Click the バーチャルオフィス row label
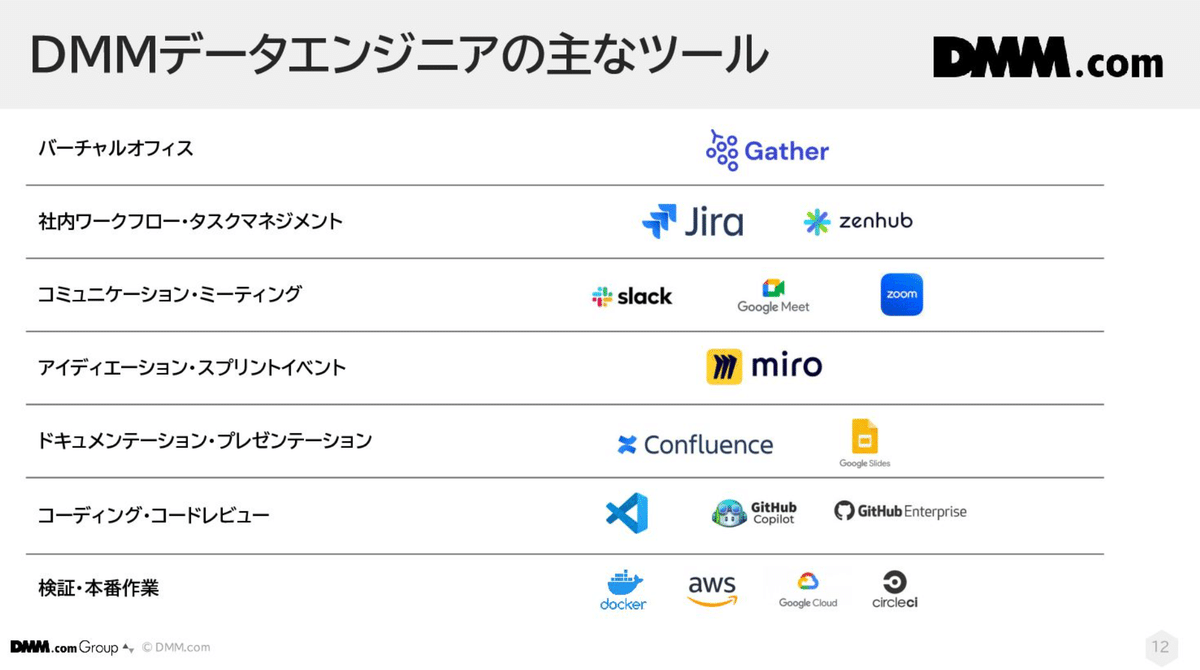The width and height of the screenshot is (1200, 670). point(115,148)
